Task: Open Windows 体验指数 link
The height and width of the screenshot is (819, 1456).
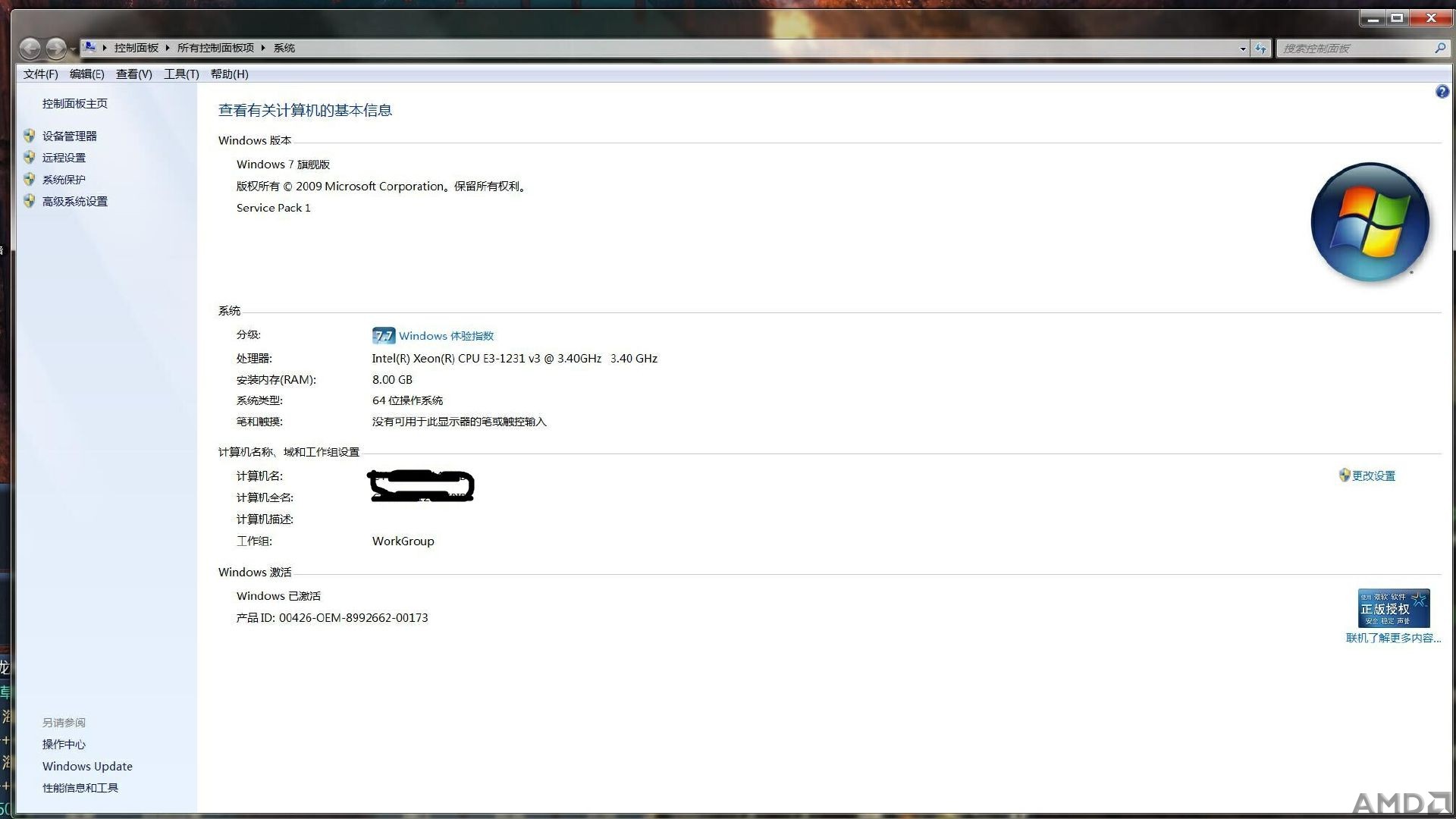Action: pyautogui.click(x=446, y=336)
